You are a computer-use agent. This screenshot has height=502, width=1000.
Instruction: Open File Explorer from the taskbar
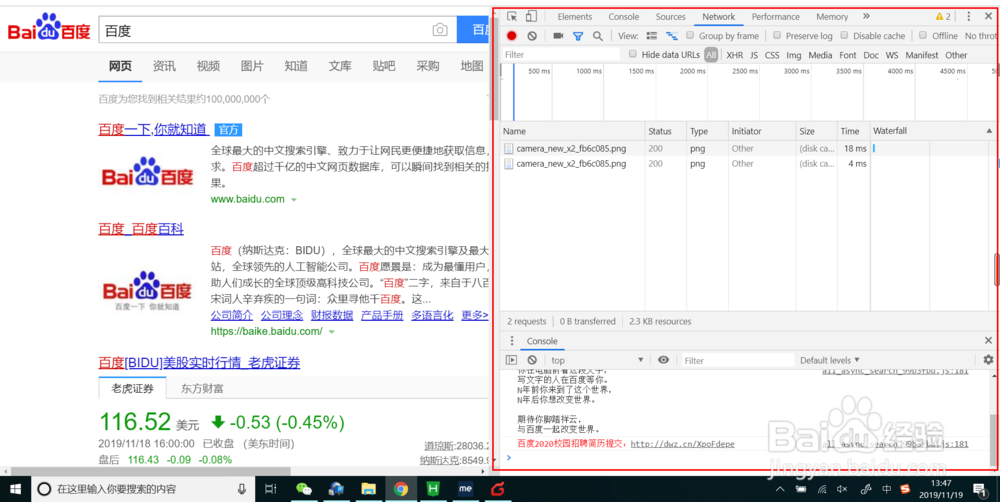pos(368,489)
